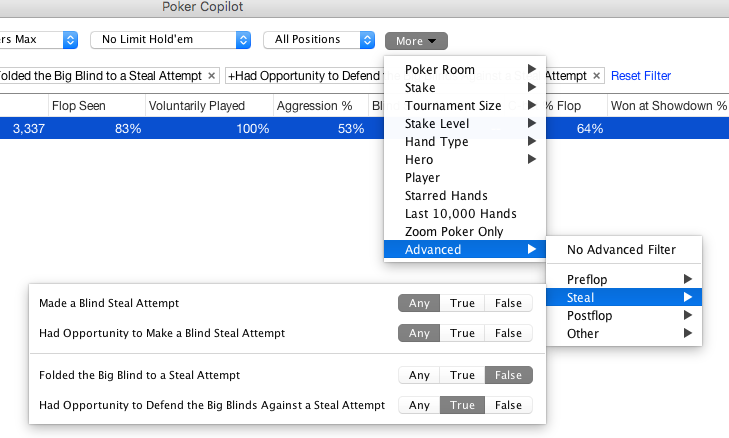Set Made a Blind Steal Attempt to True
Image resolution: width=729 pixels, height=438 pixels.
(462, 303)
